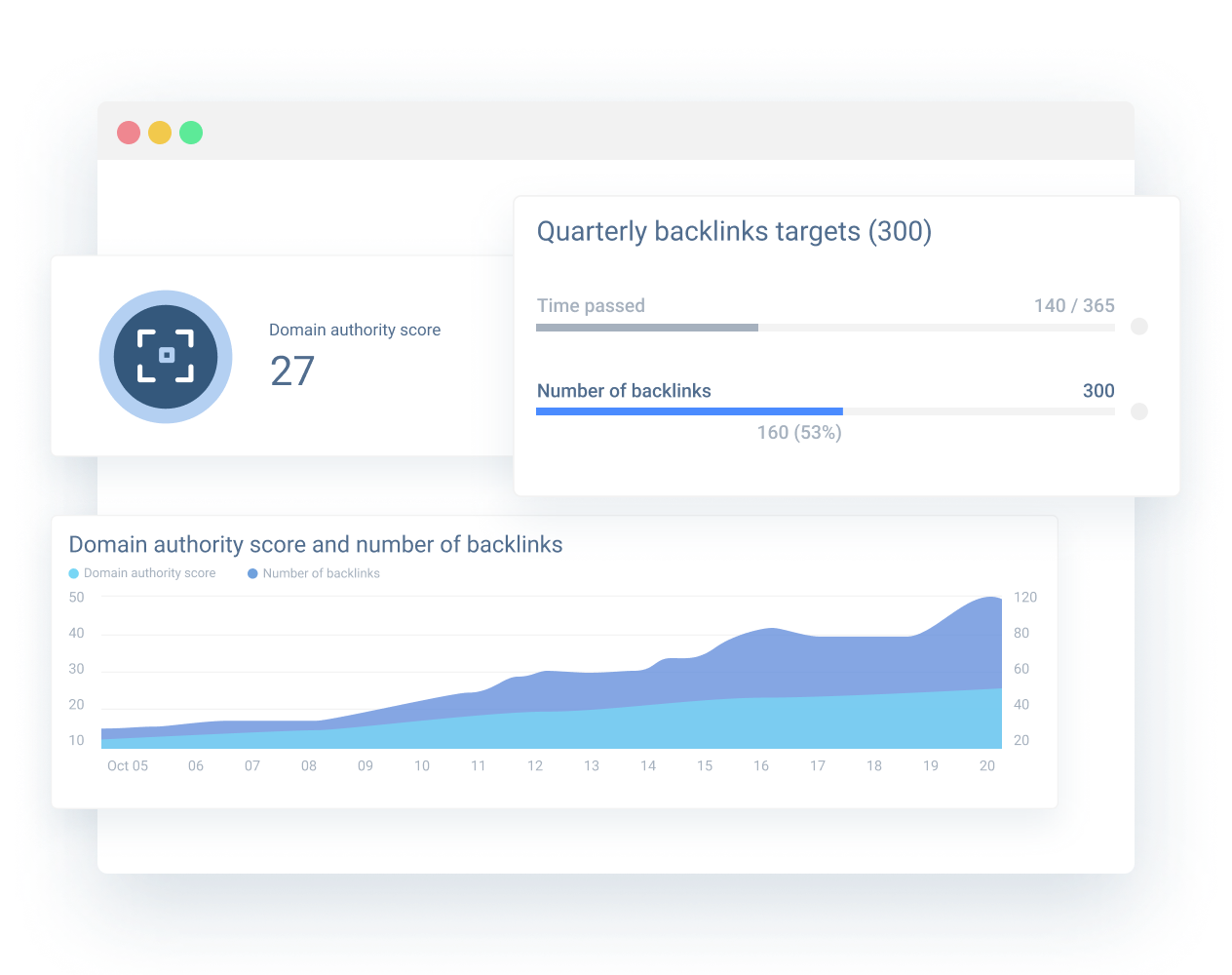Click the gray dot beside Time passed bar
This screenshot has width=1232, height=975.
click(x=1139, y=327)
